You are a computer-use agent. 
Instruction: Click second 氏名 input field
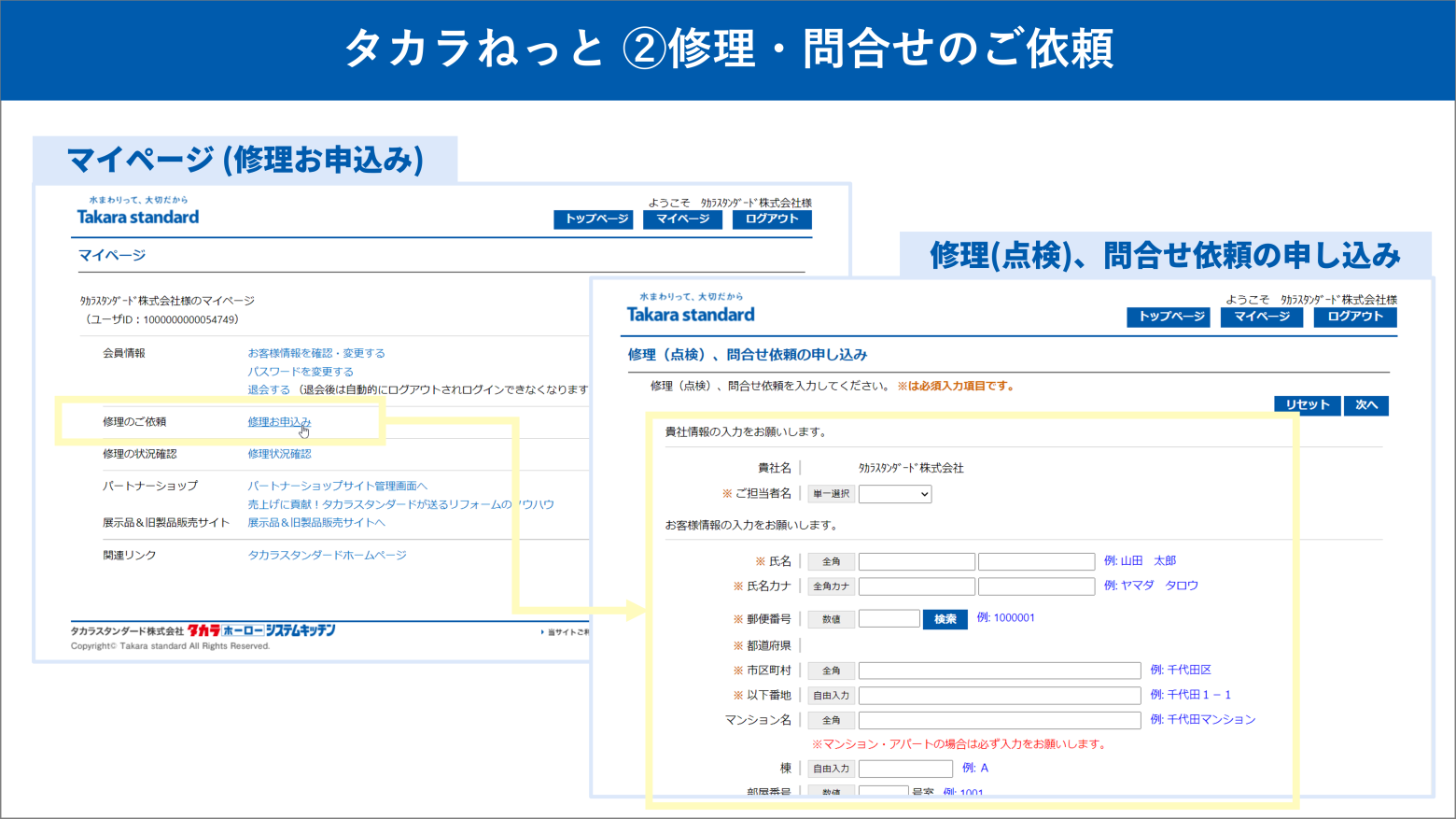(1036, 561)
